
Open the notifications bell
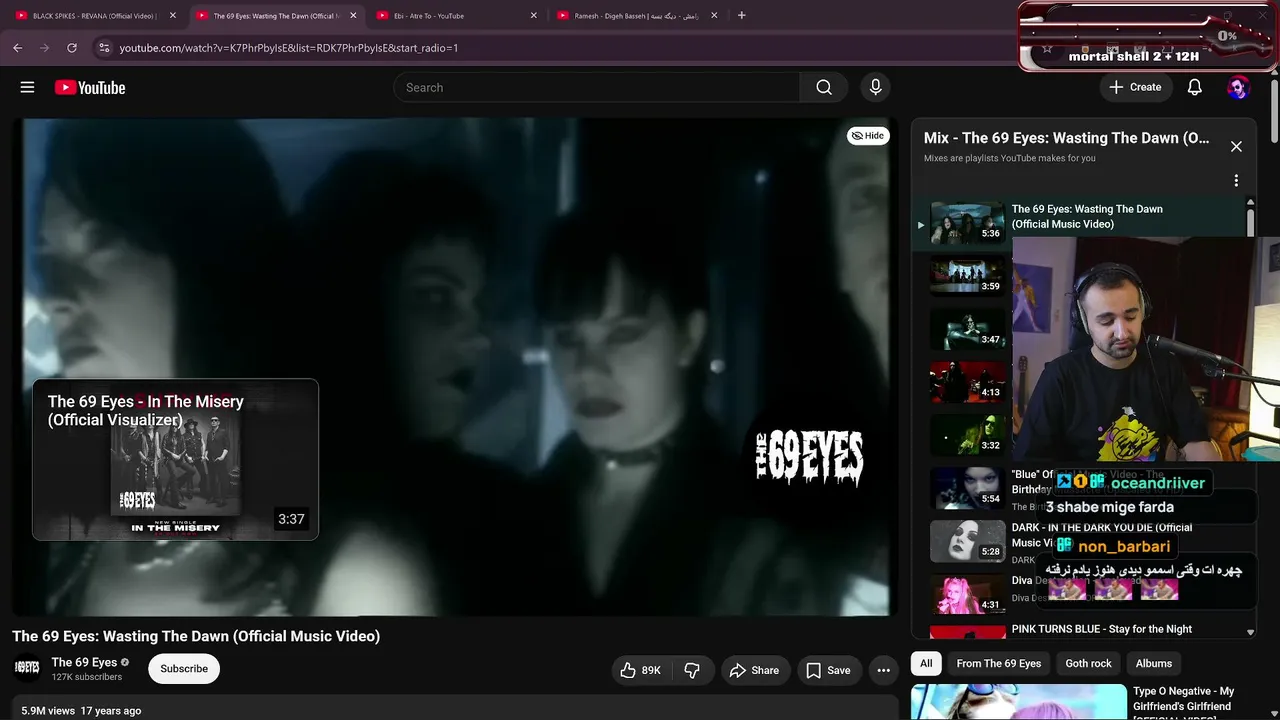[x=1194, y=88]
